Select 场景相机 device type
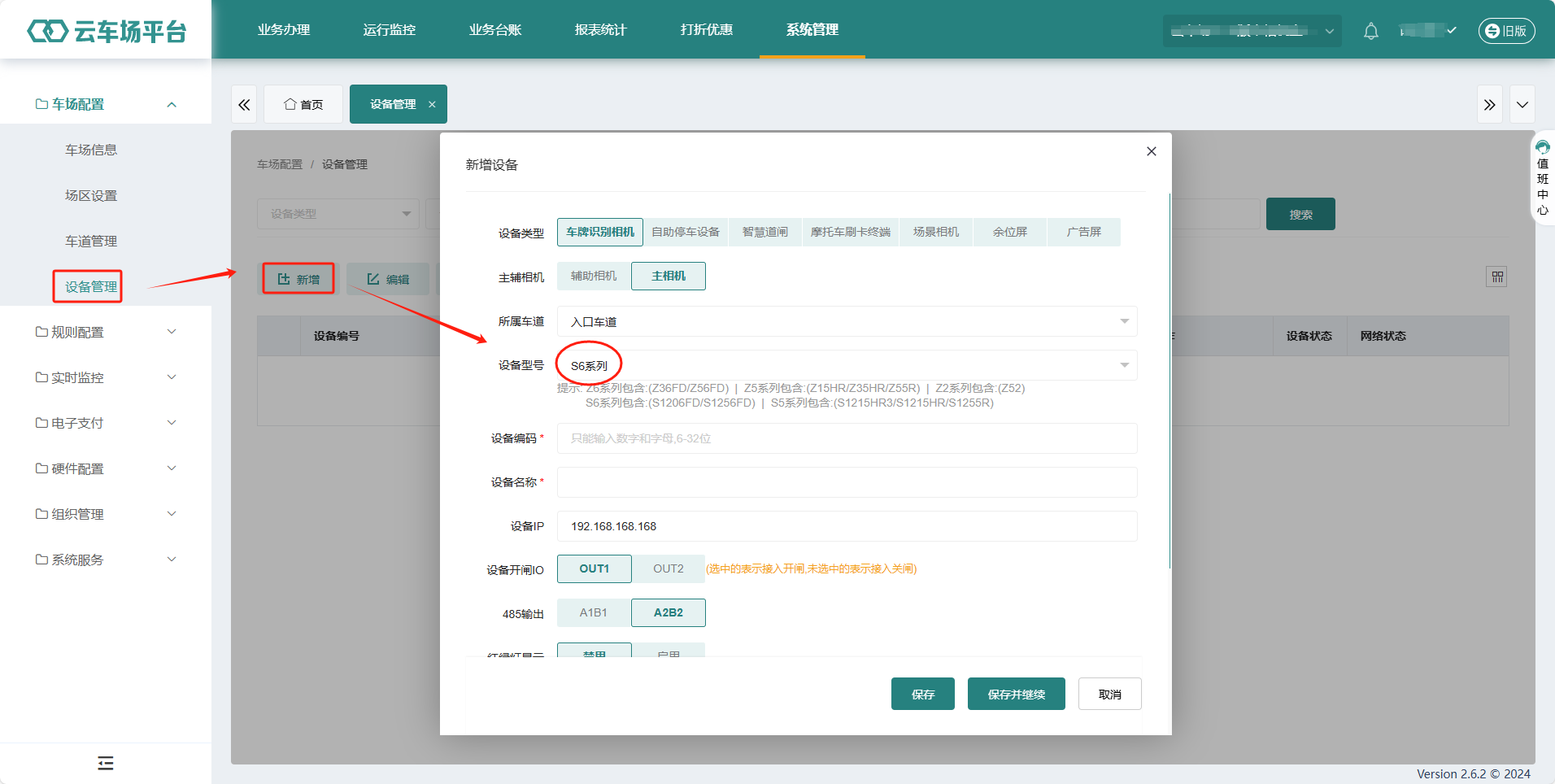Screen dimensions: 1555x784 pos(936,232)
